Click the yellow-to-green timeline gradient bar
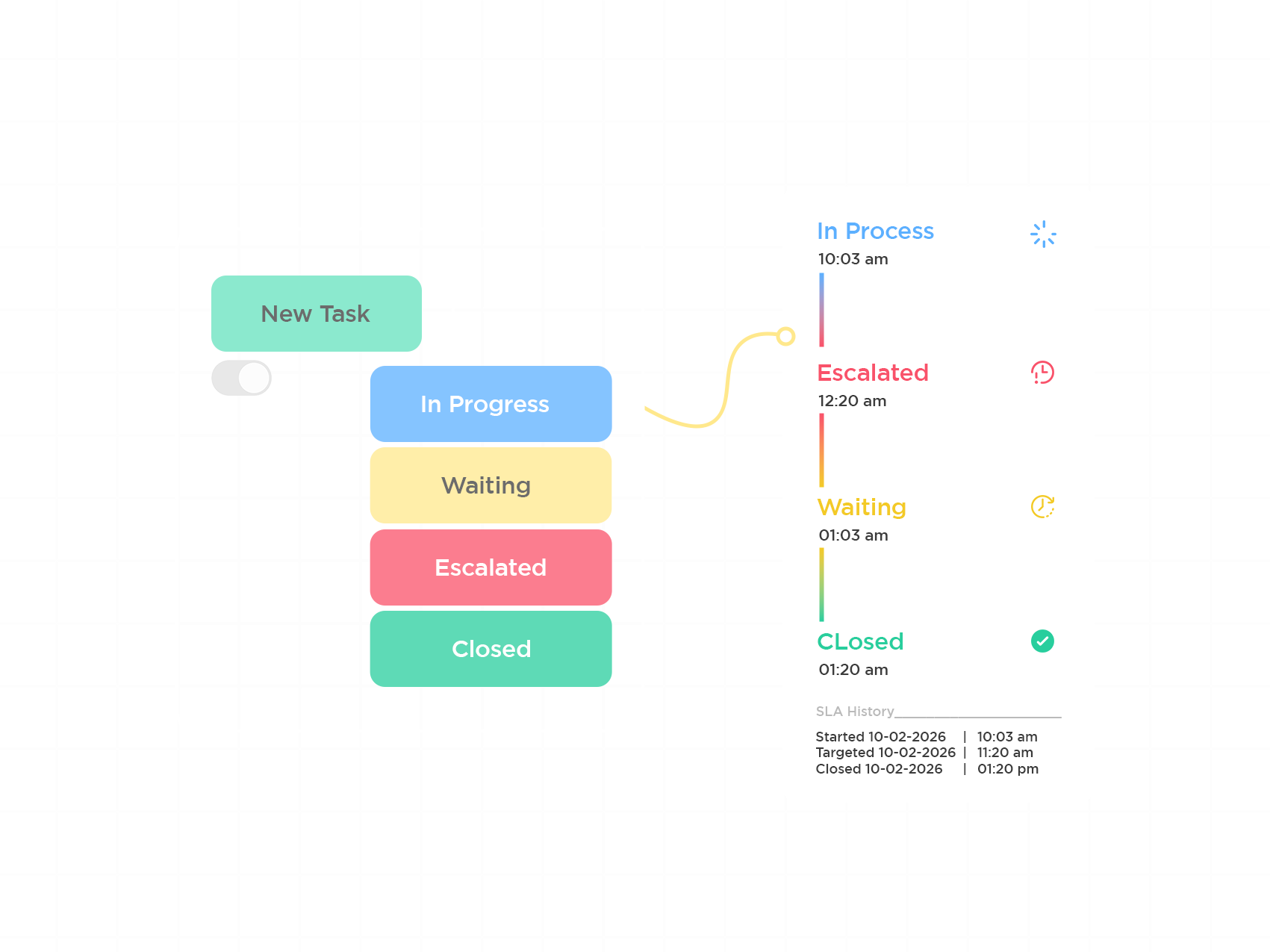This screenshot has height=952, width=1270. coord(821,584)
